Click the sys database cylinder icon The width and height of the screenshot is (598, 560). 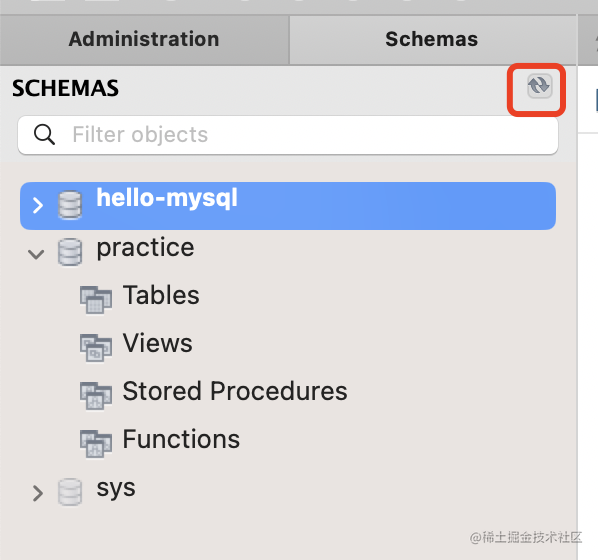coord(70,492)
